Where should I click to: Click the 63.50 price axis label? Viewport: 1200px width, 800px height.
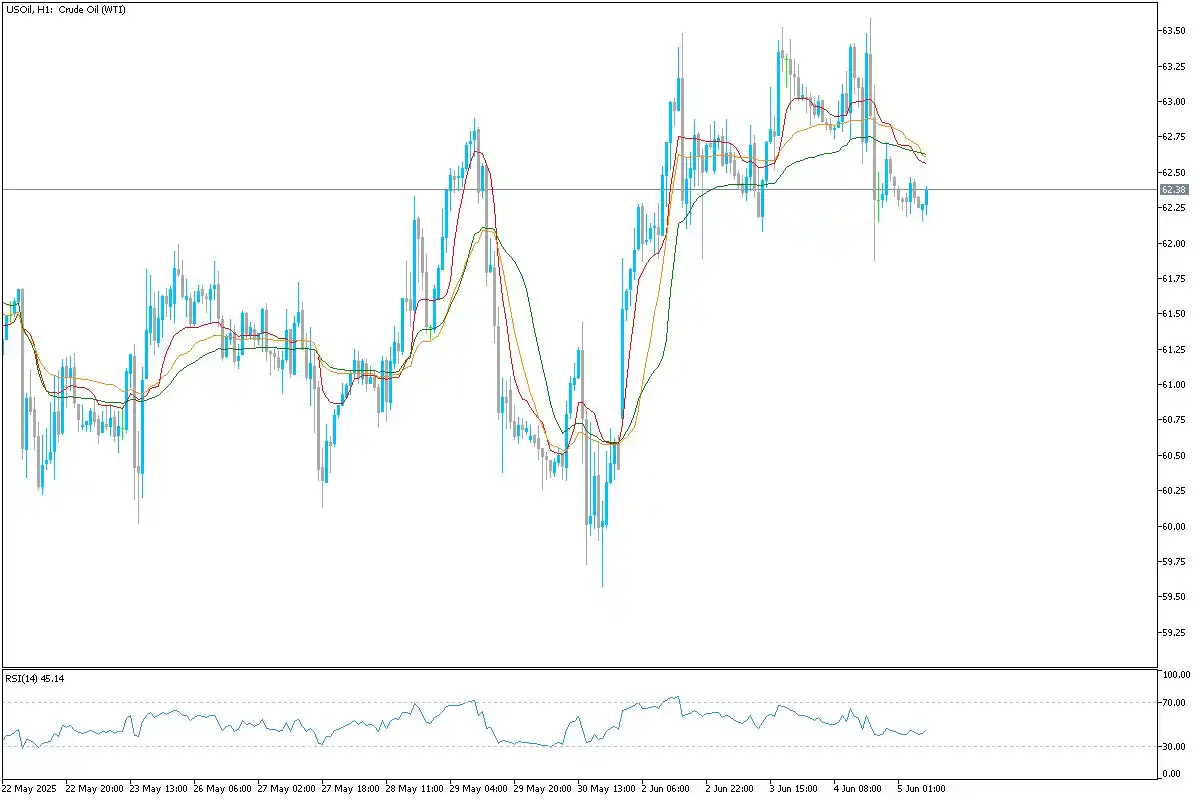tap(1173, 31)
